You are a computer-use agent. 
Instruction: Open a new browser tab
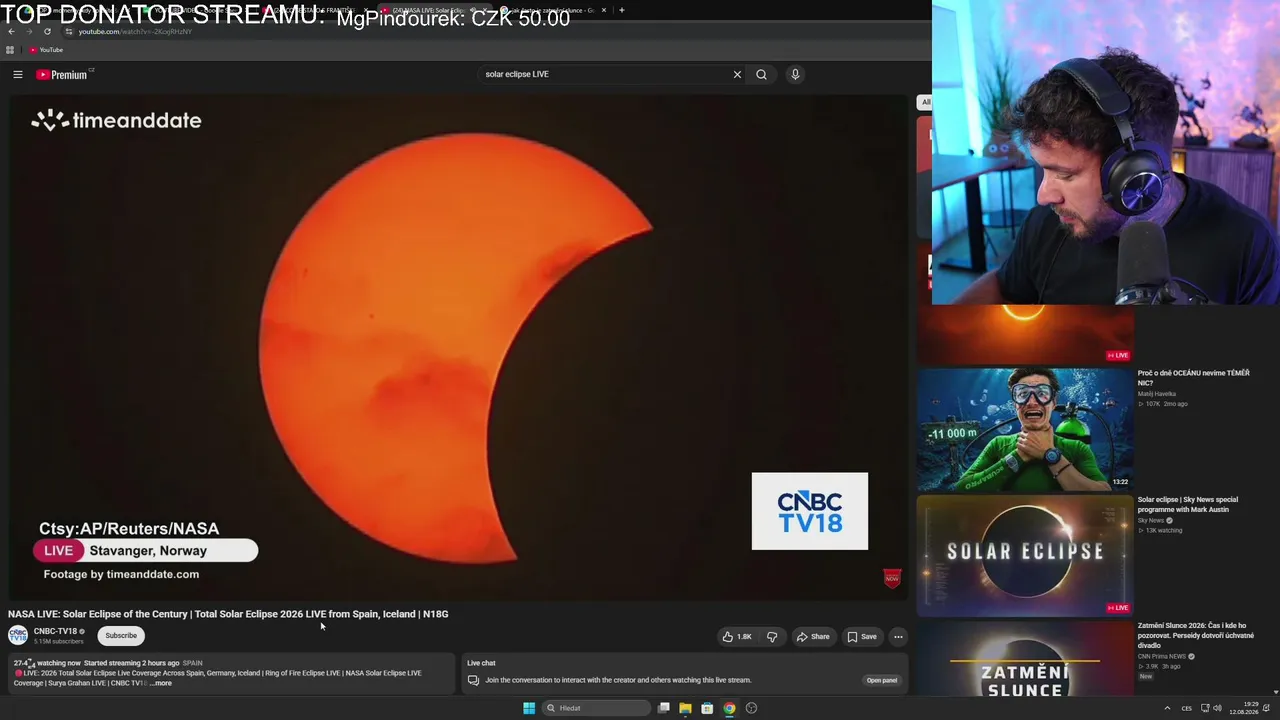click(x=622, y=10)
